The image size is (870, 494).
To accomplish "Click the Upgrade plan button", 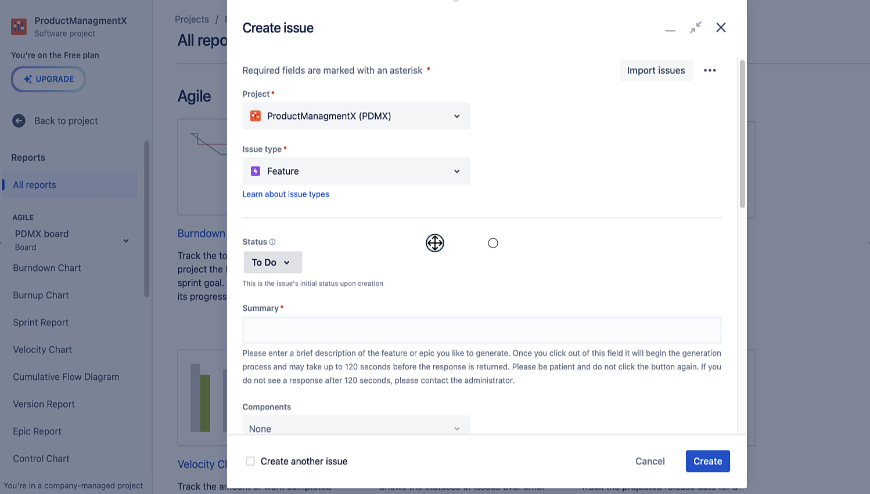I will (48, 79).
